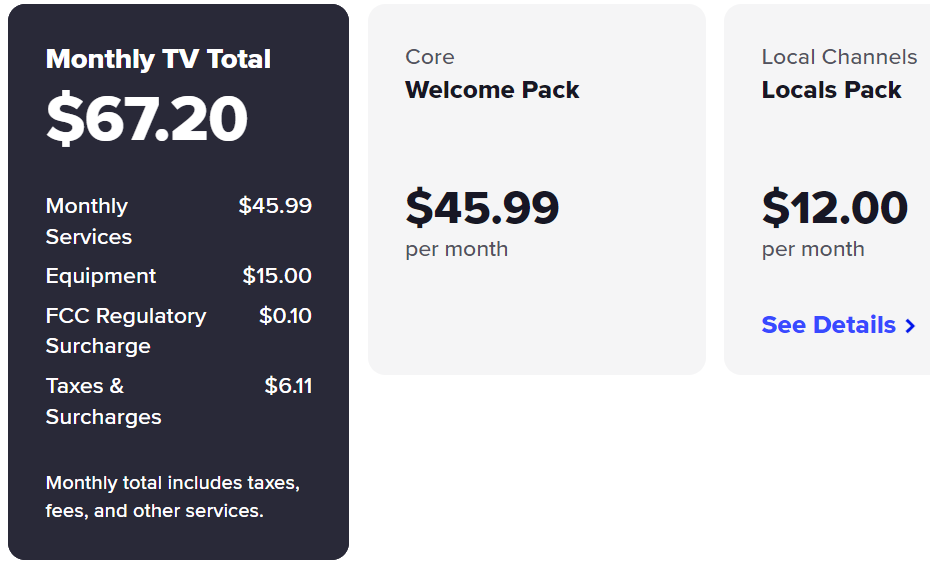Click the $45.99 Monthly Services amount
The width and height of the screenshot is (930, 569).
(x=275, y=206)
